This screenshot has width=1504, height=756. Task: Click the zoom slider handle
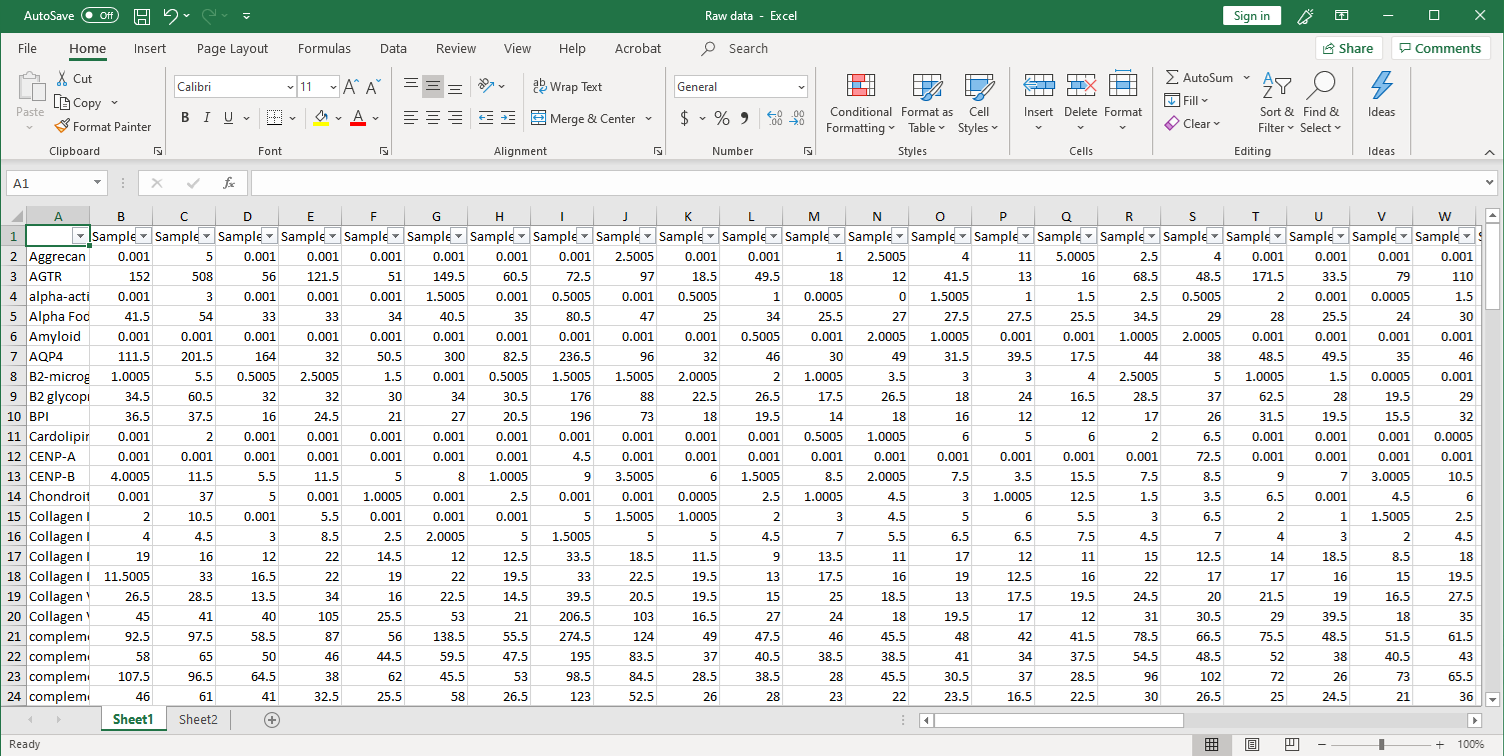(1381, 745)
